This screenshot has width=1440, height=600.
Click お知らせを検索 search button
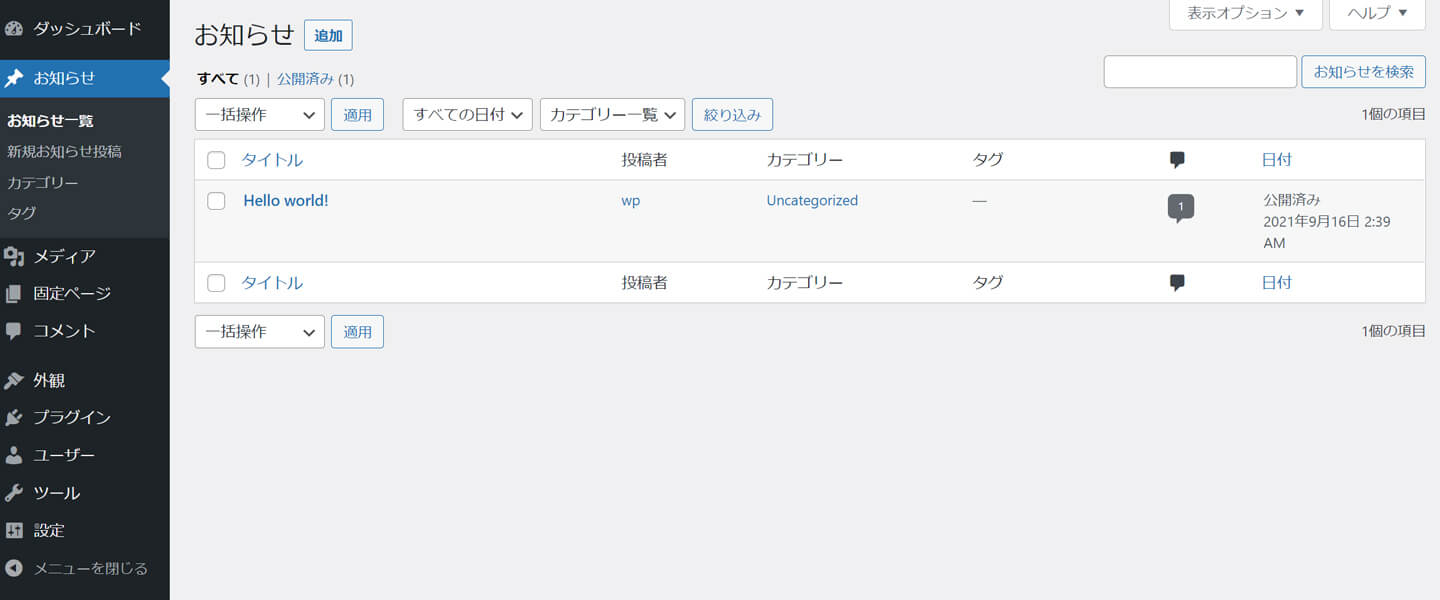(1363, 72)
